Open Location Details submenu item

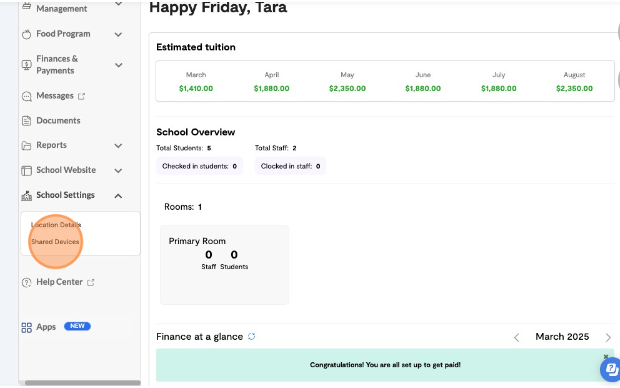coord(56,225)
